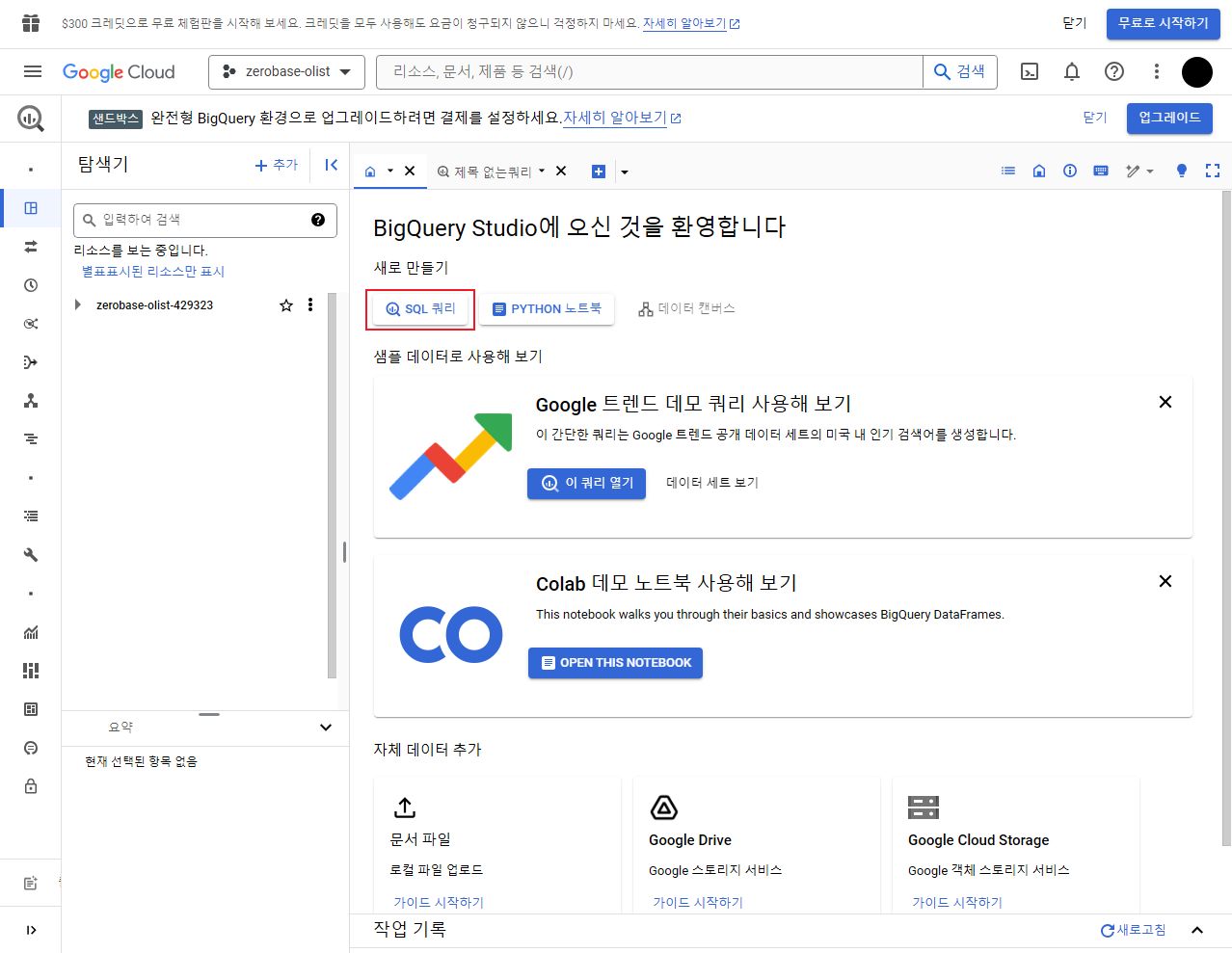1232x953 pixels.
Task: Open the sidebar checklist icon page
Action: [31, 516]
